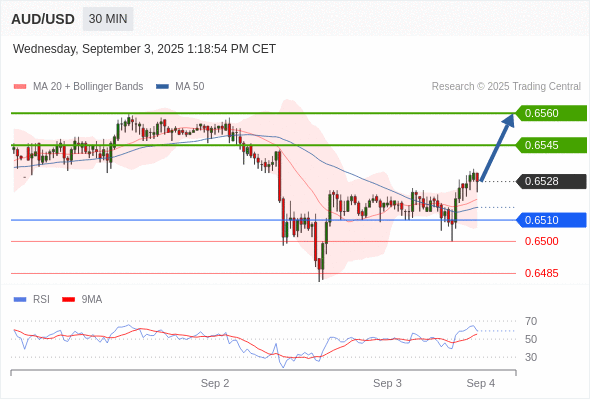Select the 0.6560 resistance price tag
The image size is (590, 400).
551,113
